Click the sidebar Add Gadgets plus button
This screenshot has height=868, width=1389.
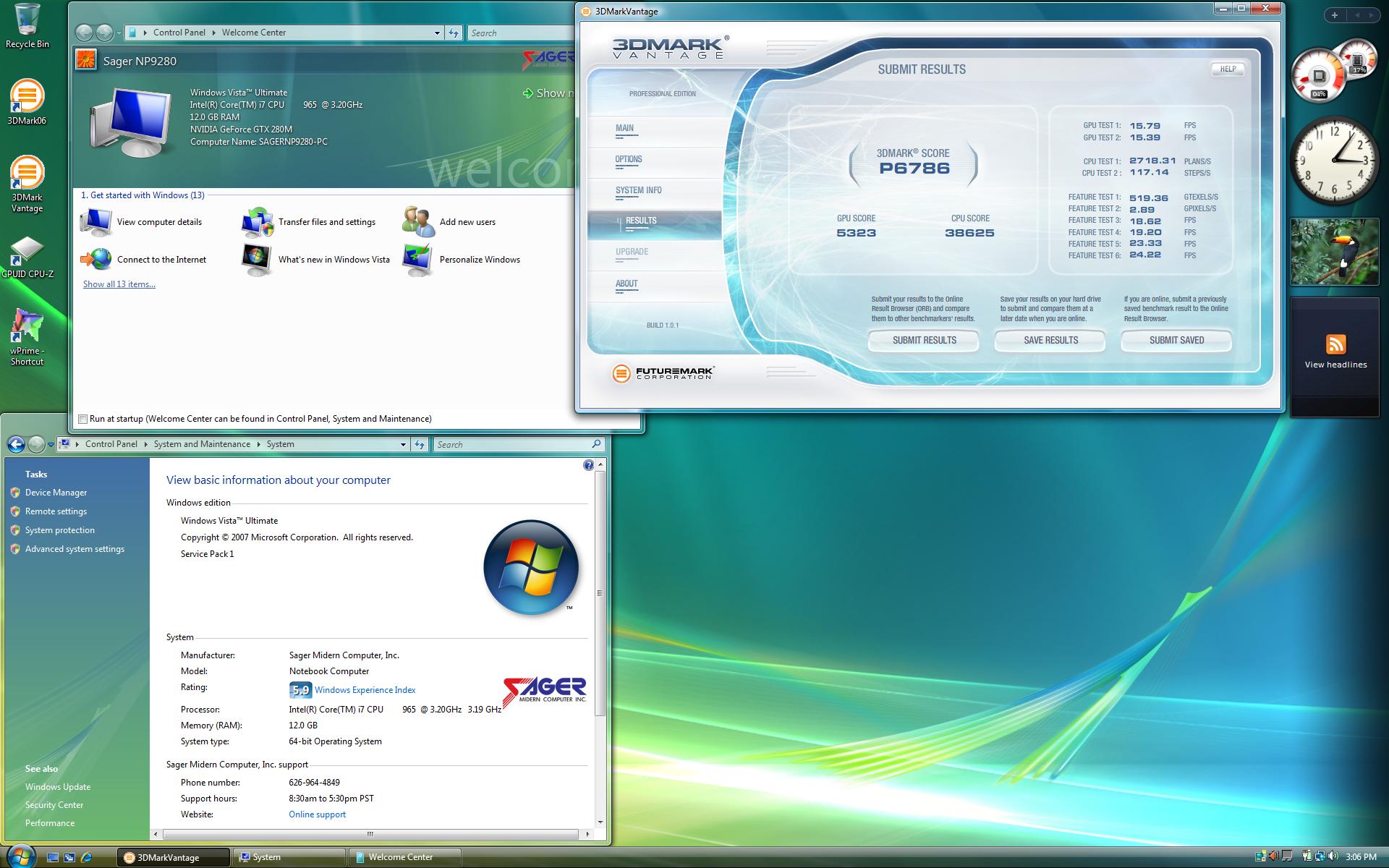pos(1335,14)
